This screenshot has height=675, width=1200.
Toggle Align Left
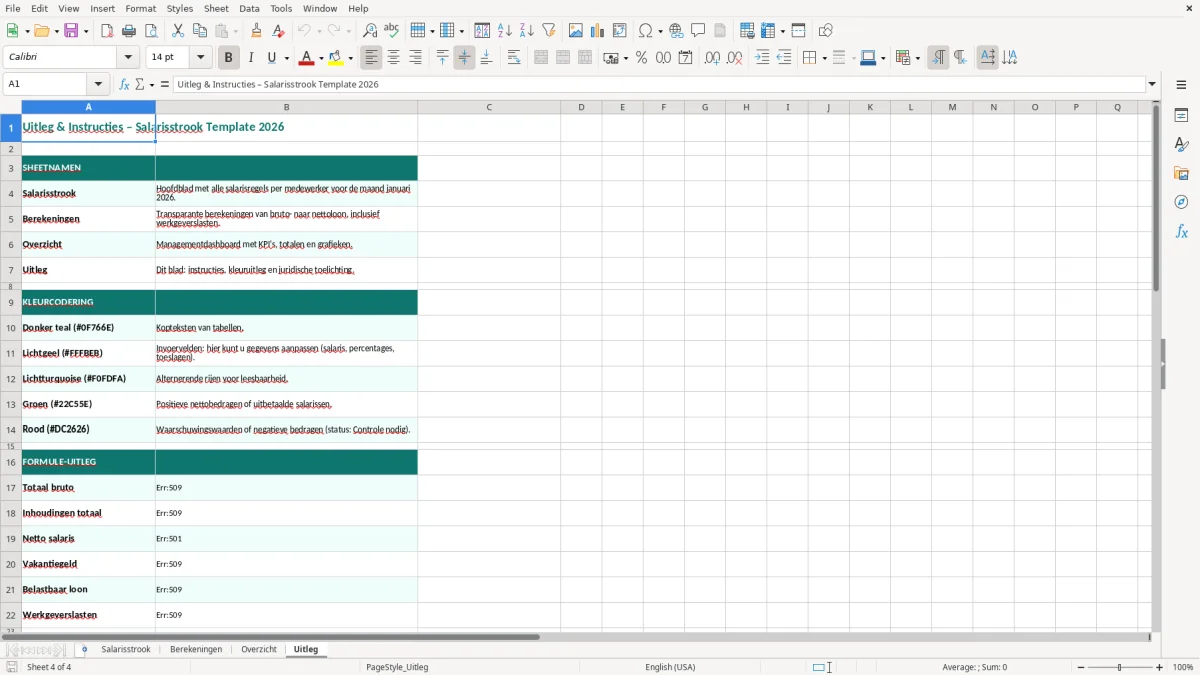pos(372,58)
